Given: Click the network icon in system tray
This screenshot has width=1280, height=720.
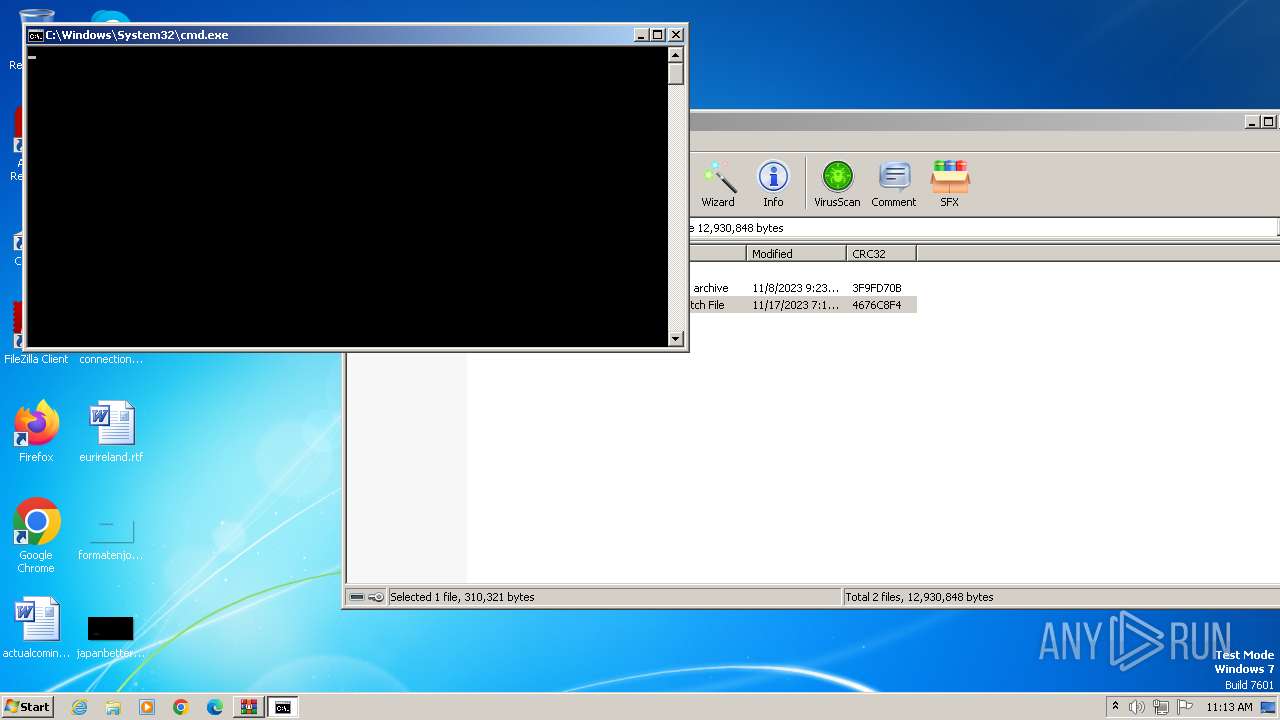Looking at the screenshot, I should pos(1161,707).
